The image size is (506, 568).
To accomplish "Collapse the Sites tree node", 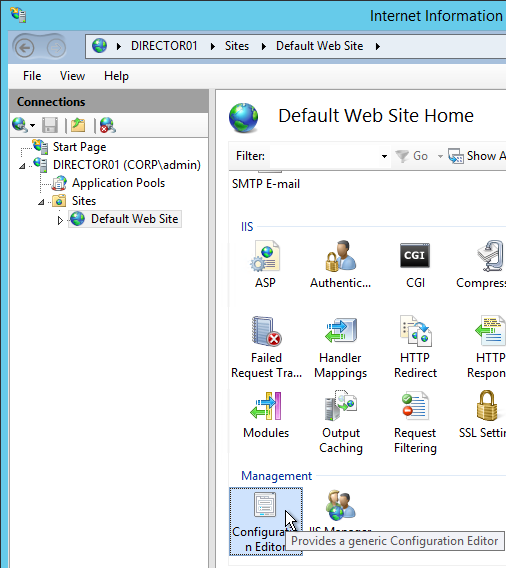I will click(41, 202).
